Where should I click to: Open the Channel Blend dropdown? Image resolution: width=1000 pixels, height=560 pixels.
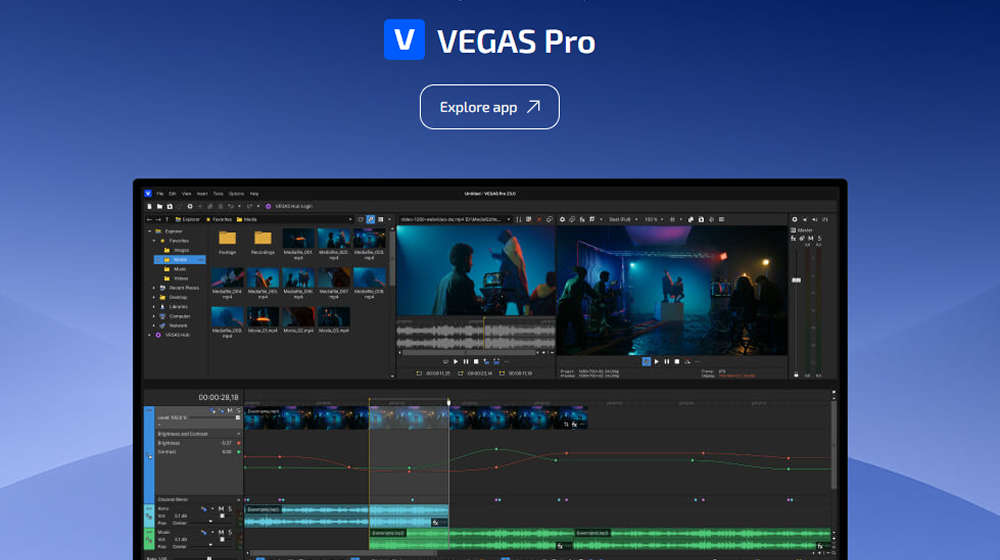point(239,499)
